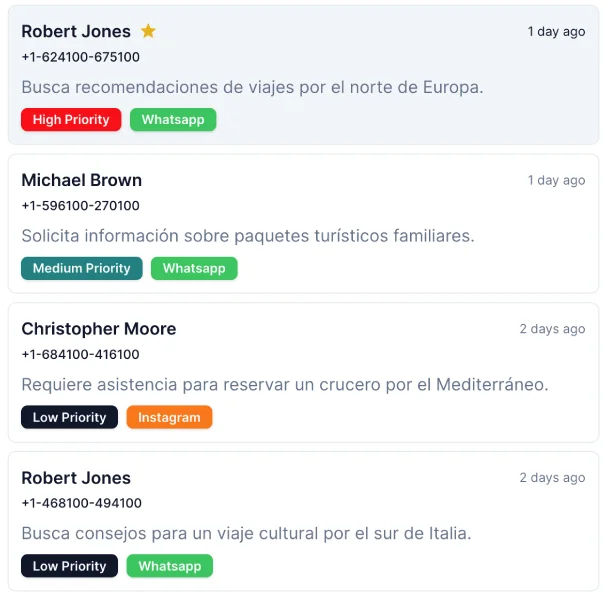Click the phone number +1-596100-270100
Screen dimensions: 606x595
(80, 206)
